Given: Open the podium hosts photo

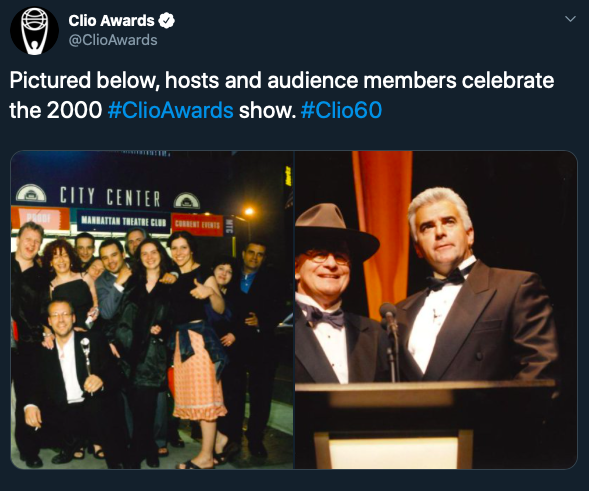Looking at the screenshot, I should [x=436, y=310].
